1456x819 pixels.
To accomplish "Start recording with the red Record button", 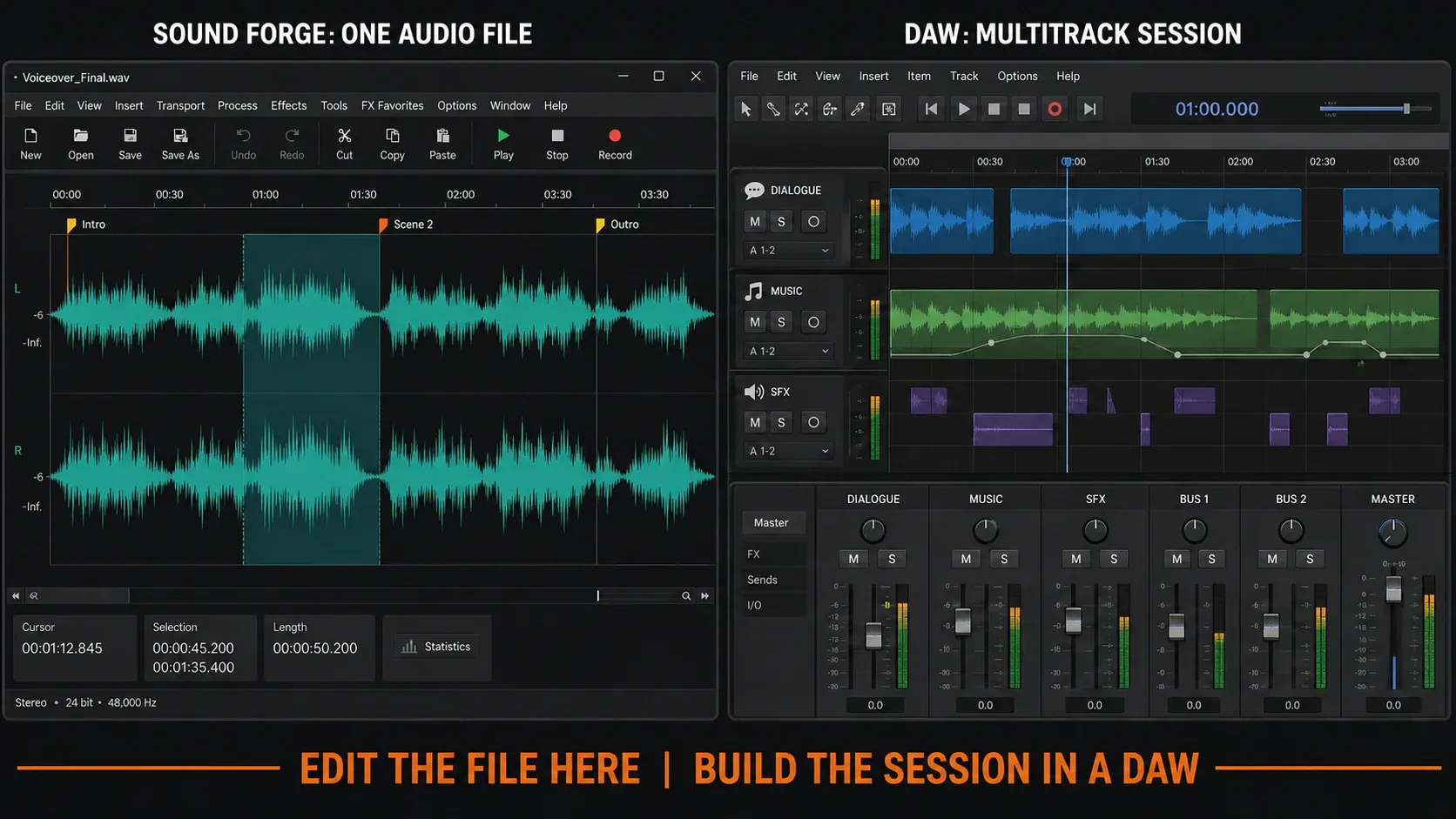I will click(615, 136).
